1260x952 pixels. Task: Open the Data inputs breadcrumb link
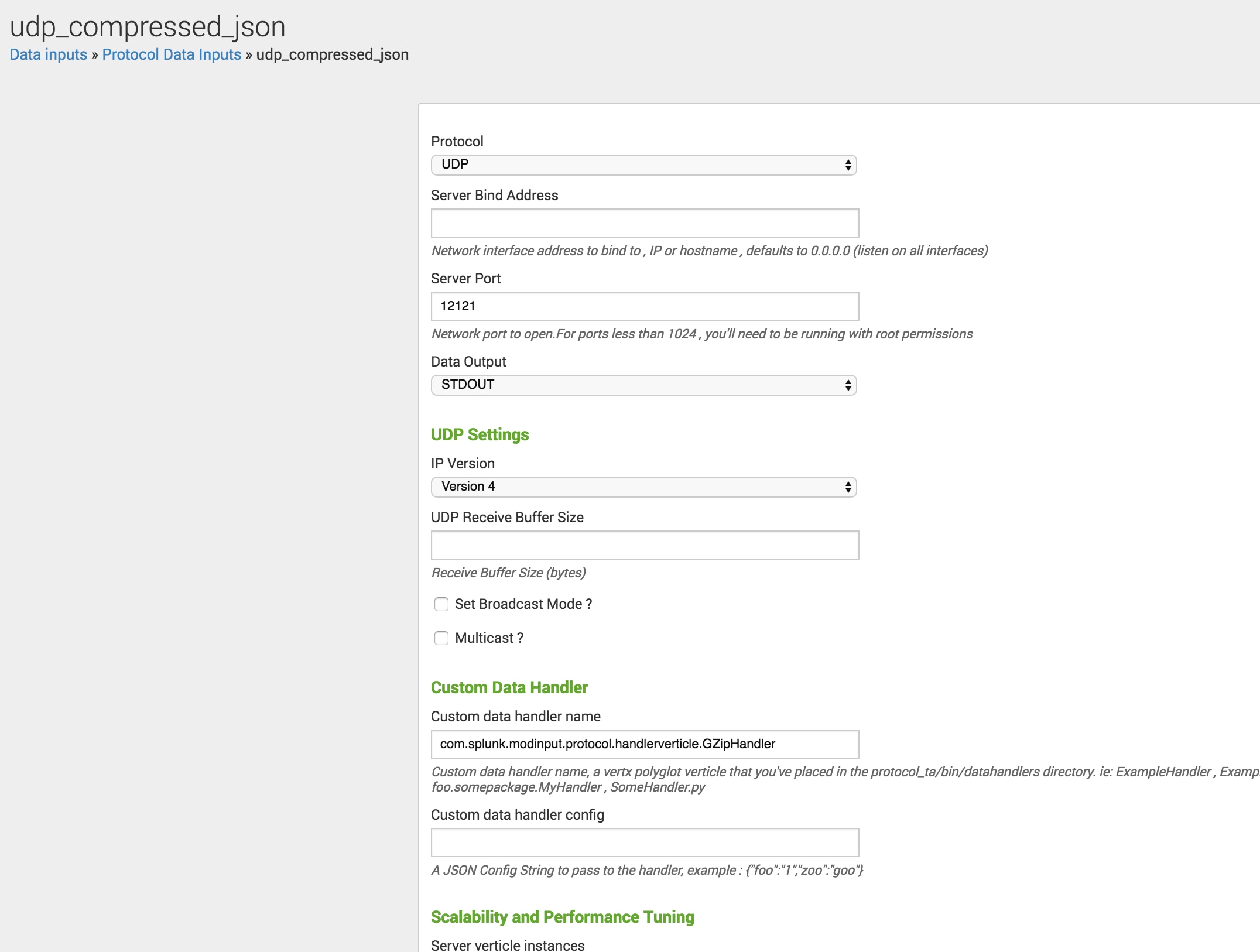[48, 54]
